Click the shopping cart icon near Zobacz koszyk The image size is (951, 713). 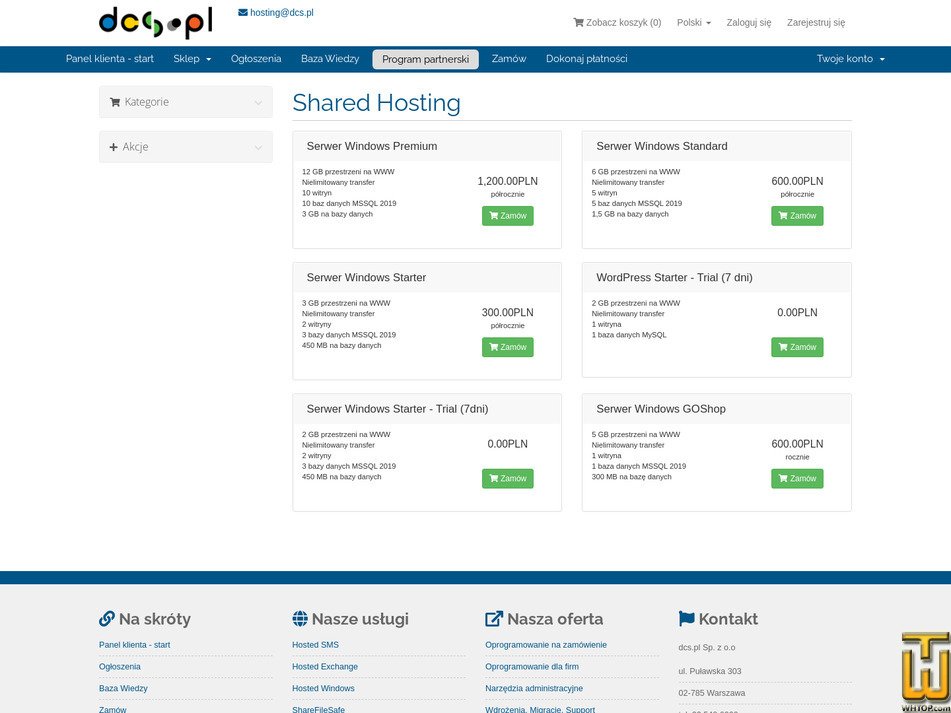pos(578,22)
